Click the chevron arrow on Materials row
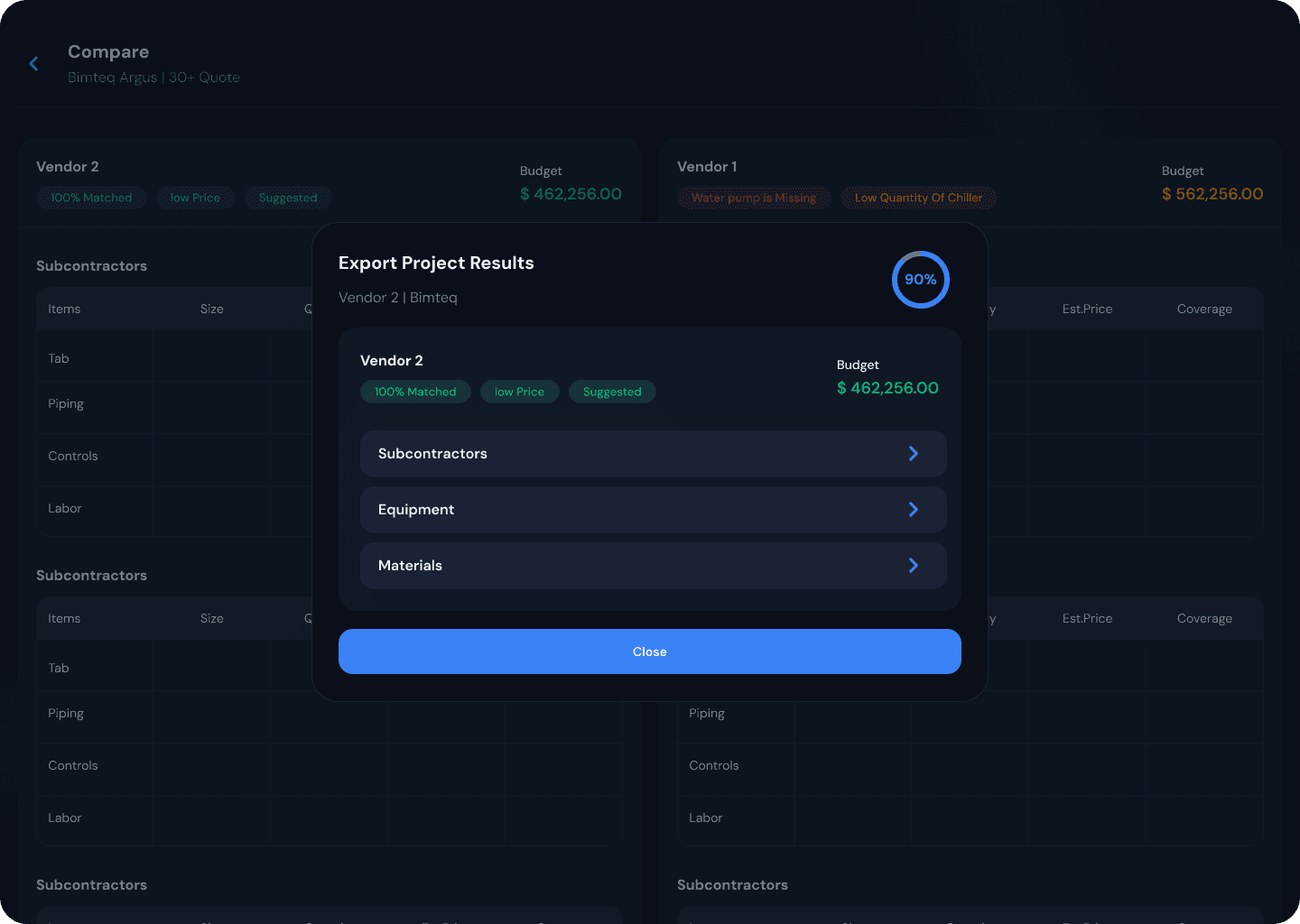The height and width of the screenshot is (924, 1300). (913, 566)
